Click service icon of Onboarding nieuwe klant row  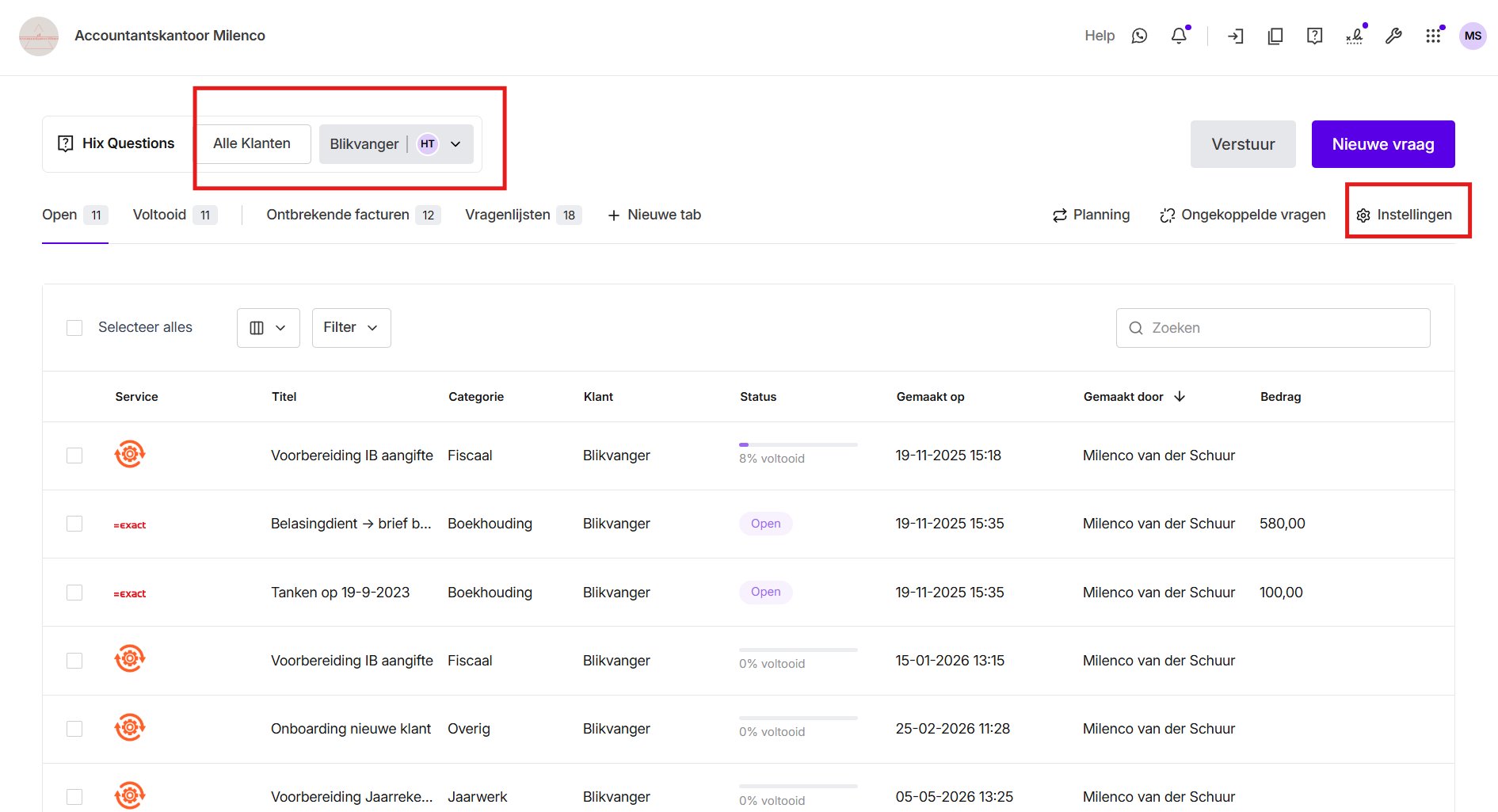[x=130, y=727]
